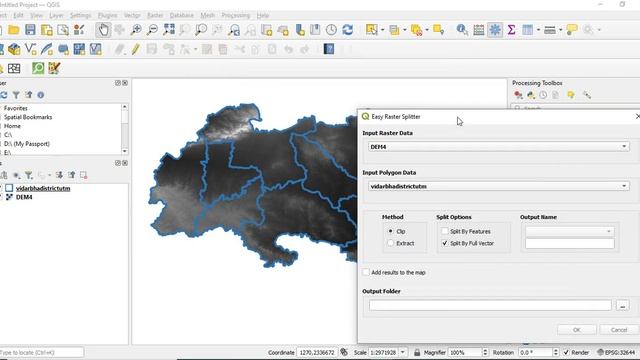Open Identify Features tool
Screen dimensions: 640x360
coord(462,30)
